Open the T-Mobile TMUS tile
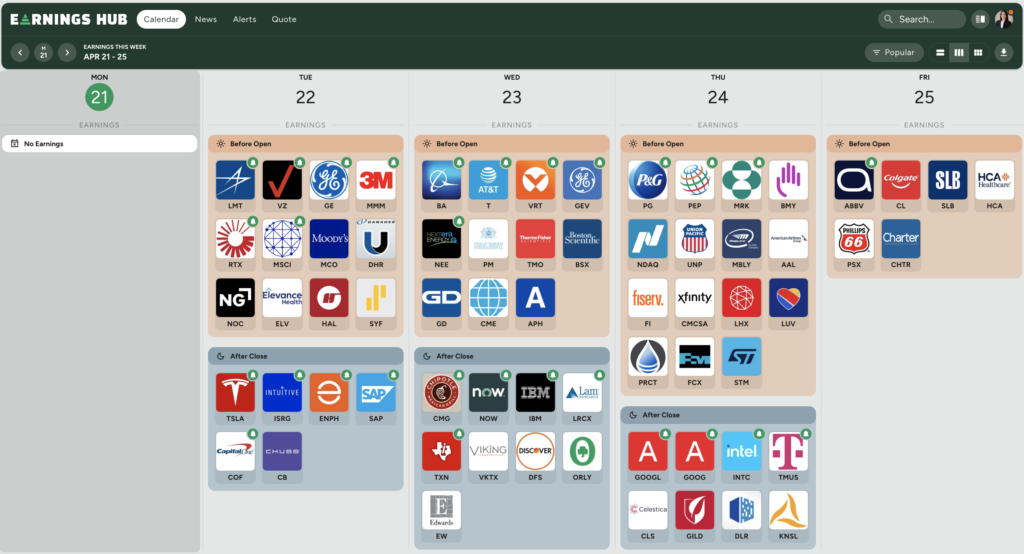Image resolution: width=1024 pixels, height=554 pixels. (x=788, y=458)
